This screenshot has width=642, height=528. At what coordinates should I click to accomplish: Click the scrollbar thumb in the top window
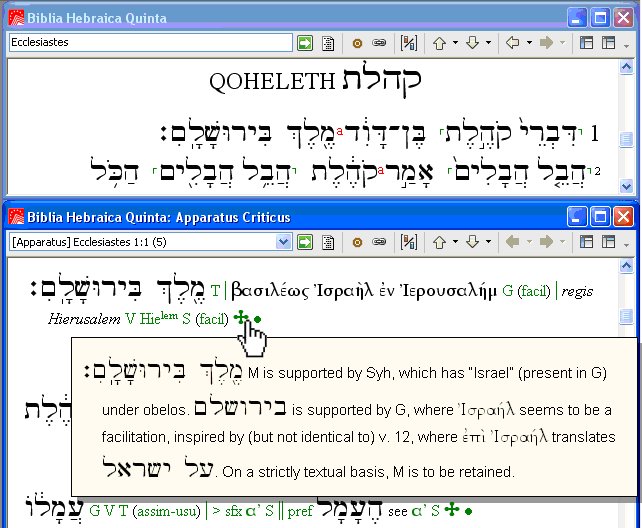point(626,139)
